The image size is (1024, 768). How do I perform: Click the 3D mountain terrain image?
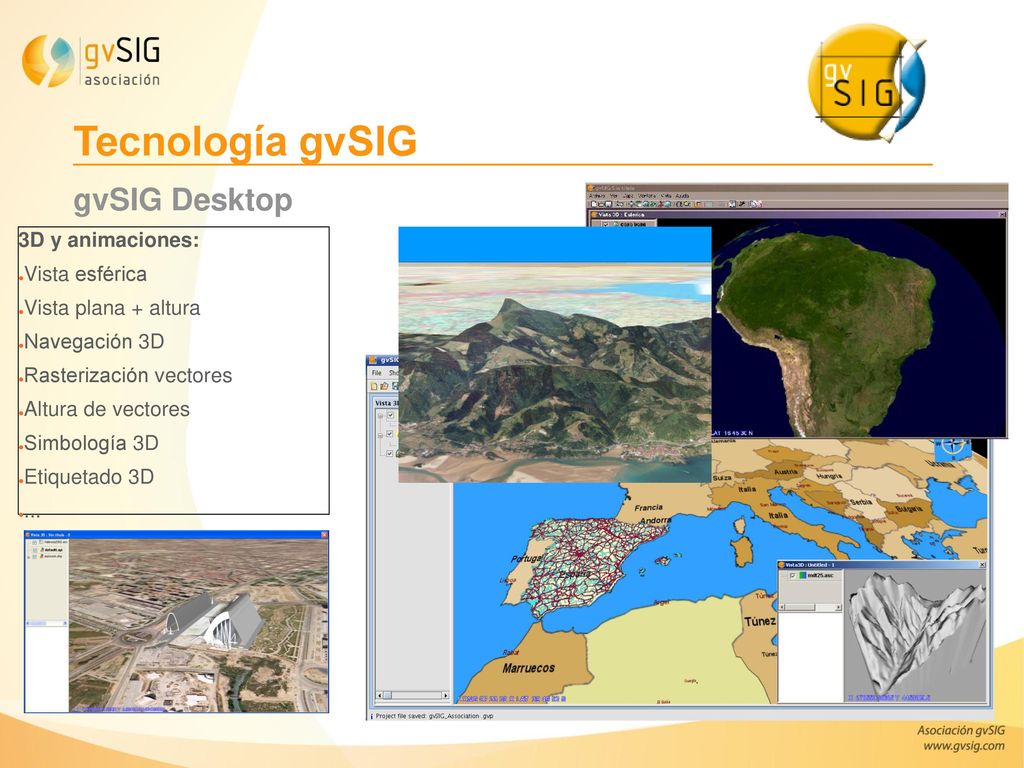554,355
